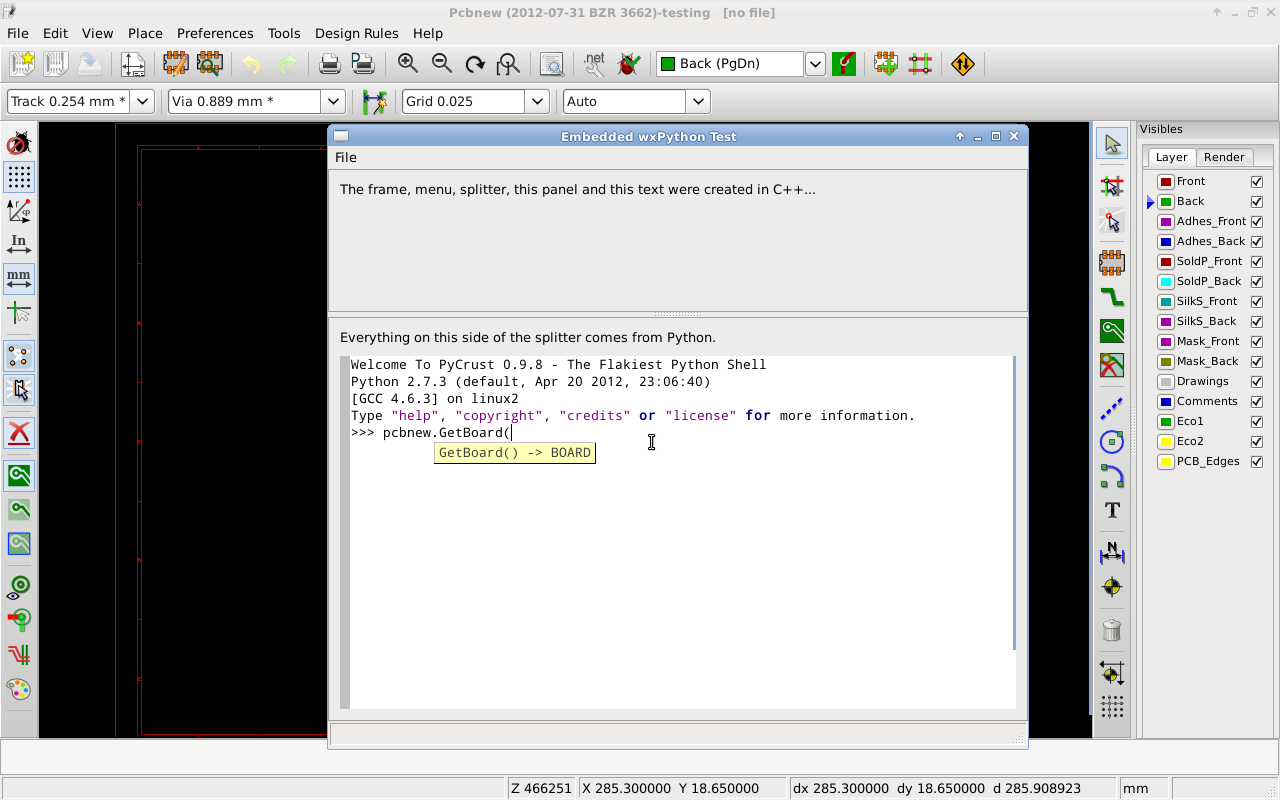Expand the Grid size dropdown

(x=537, y=101)
